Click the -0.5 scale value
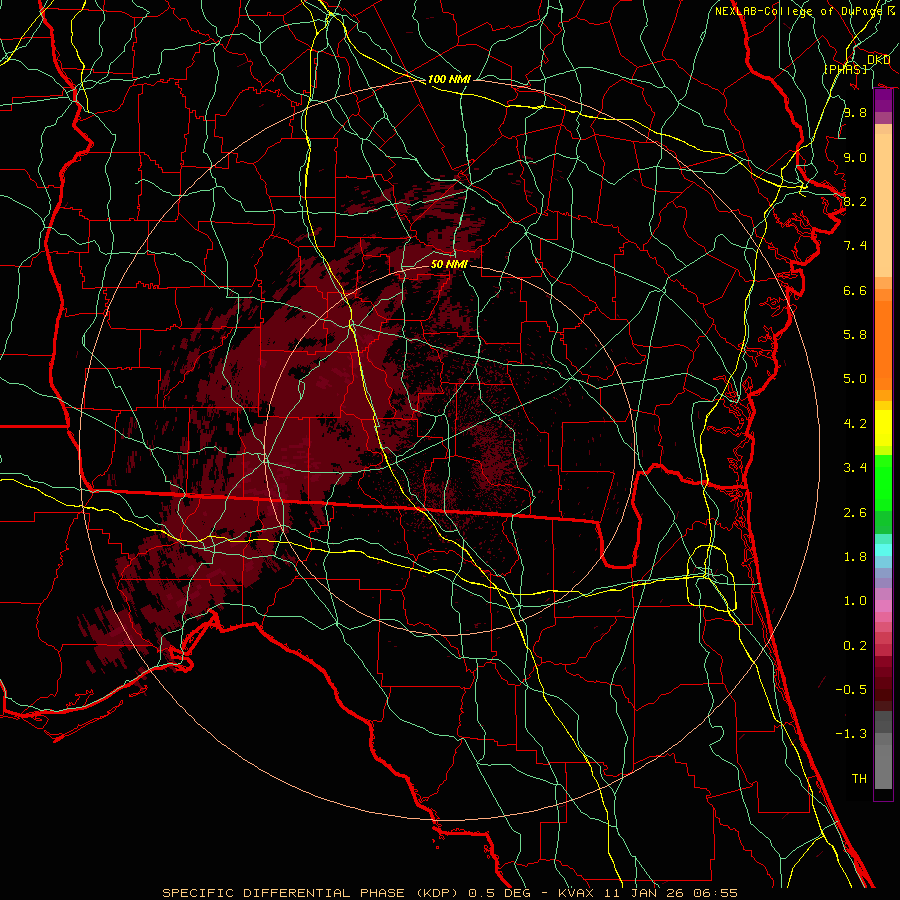900x900 pixels. click(x=851, y=690)
